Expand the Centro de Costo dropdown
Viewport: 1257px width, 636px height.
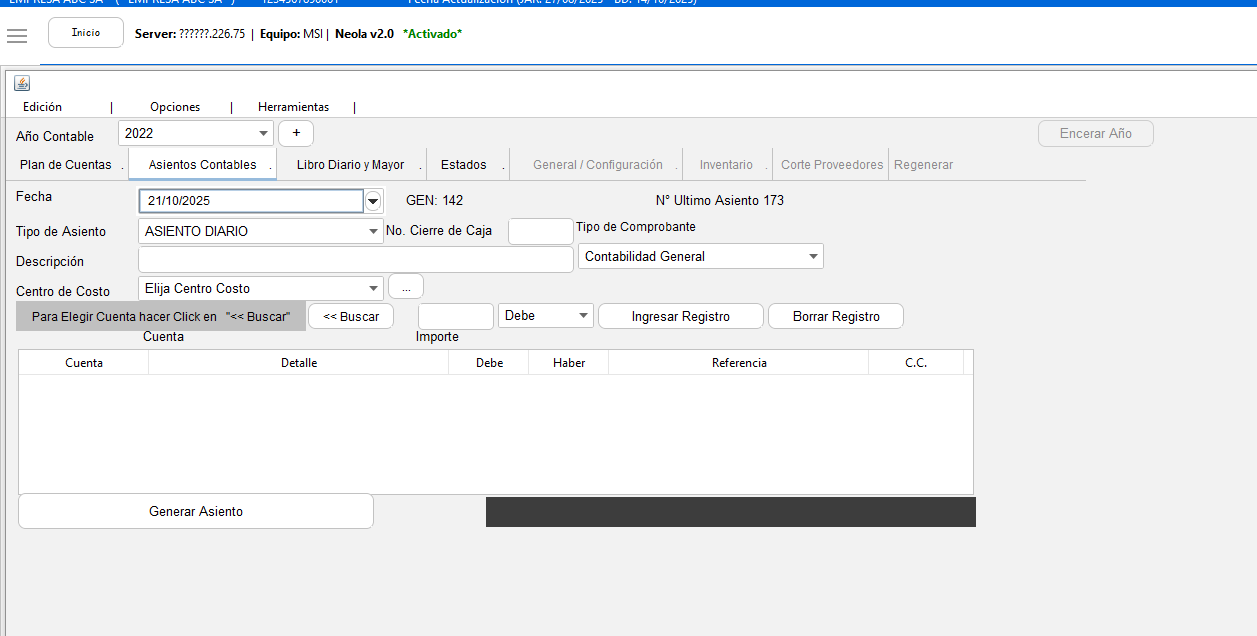(x=373, y=289)
